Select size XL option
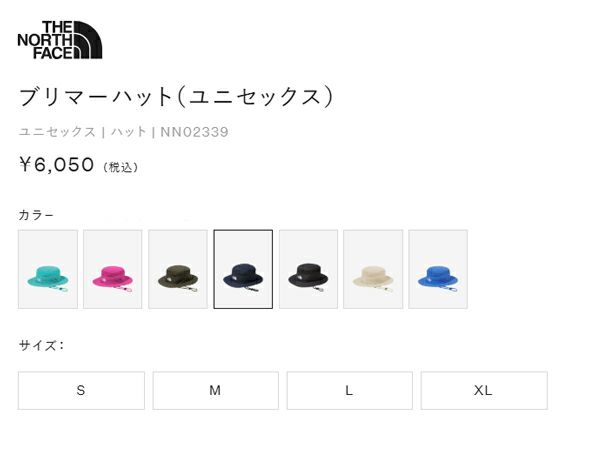Viewport: 600px width, 450px height. [484, 390]
